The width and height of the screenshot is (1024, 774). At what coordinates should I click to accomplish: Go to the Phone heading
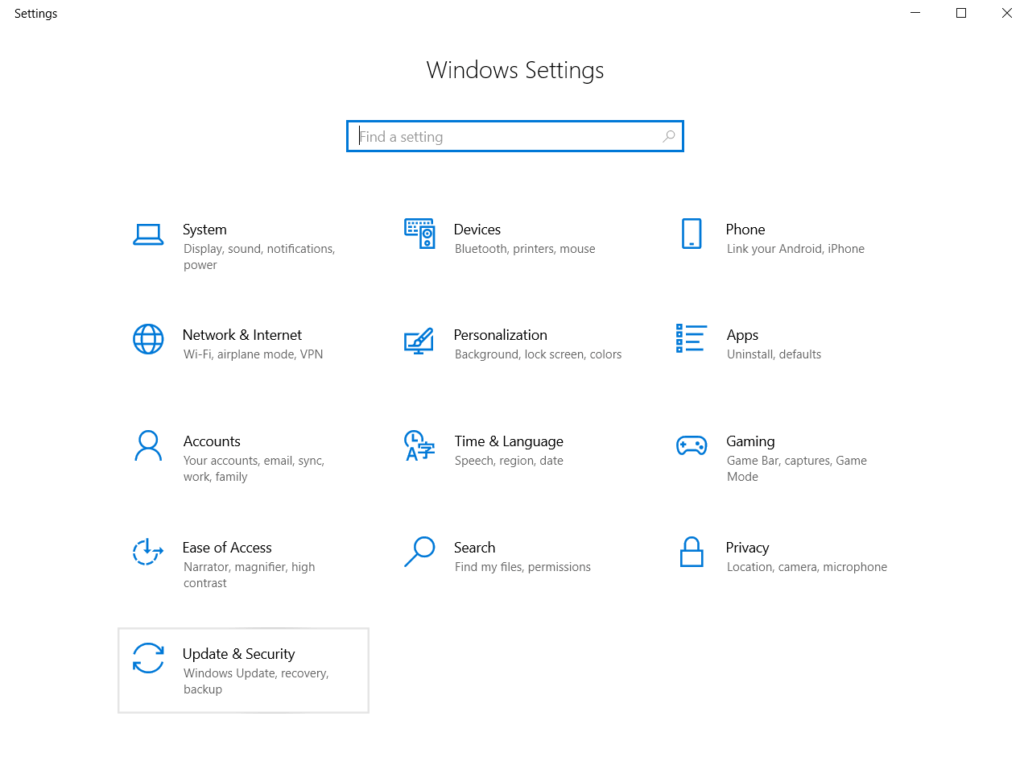coord(745,229)
